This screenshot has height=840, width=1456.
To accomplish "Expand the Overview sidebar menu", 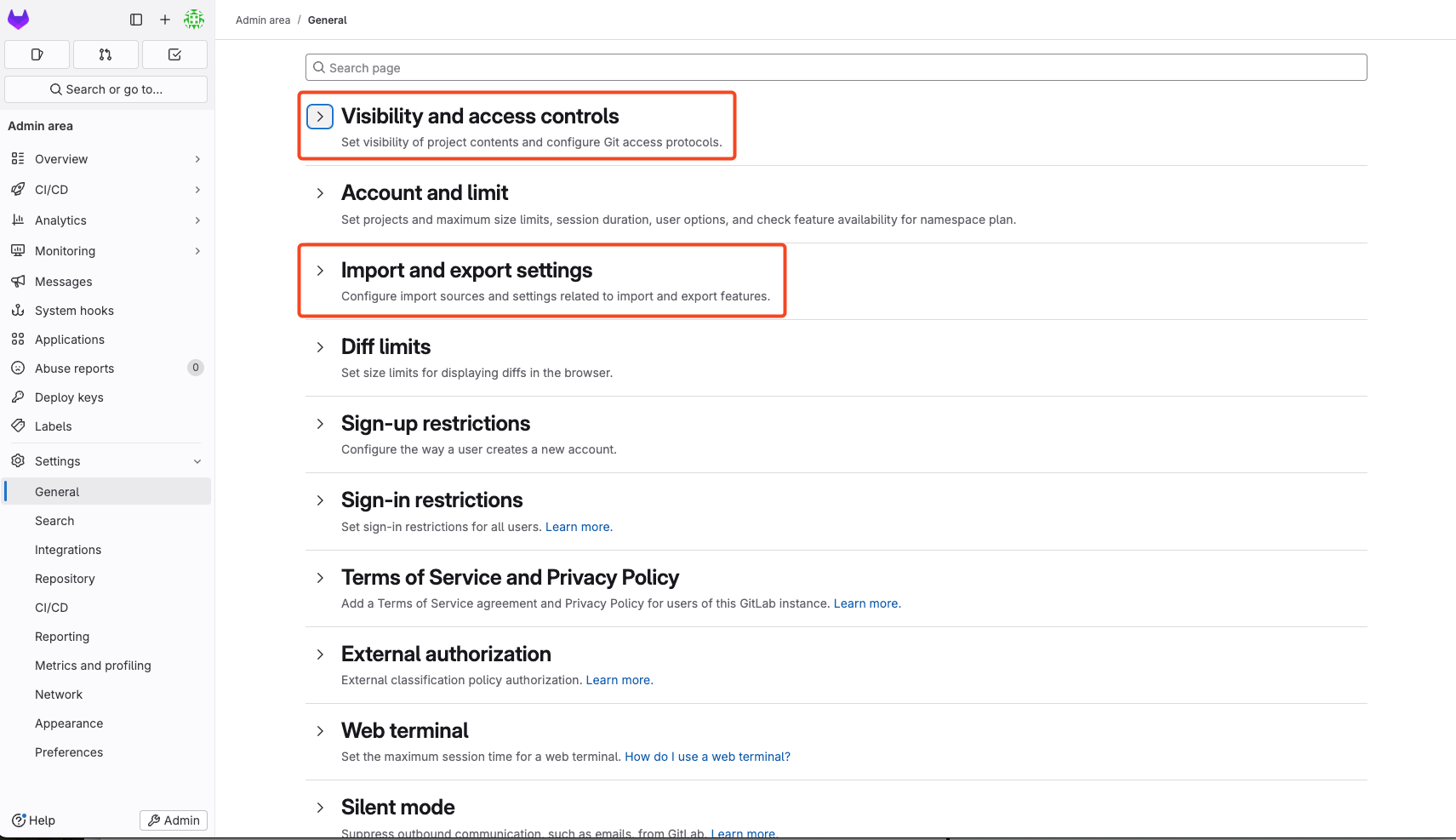I will (197, 159).
